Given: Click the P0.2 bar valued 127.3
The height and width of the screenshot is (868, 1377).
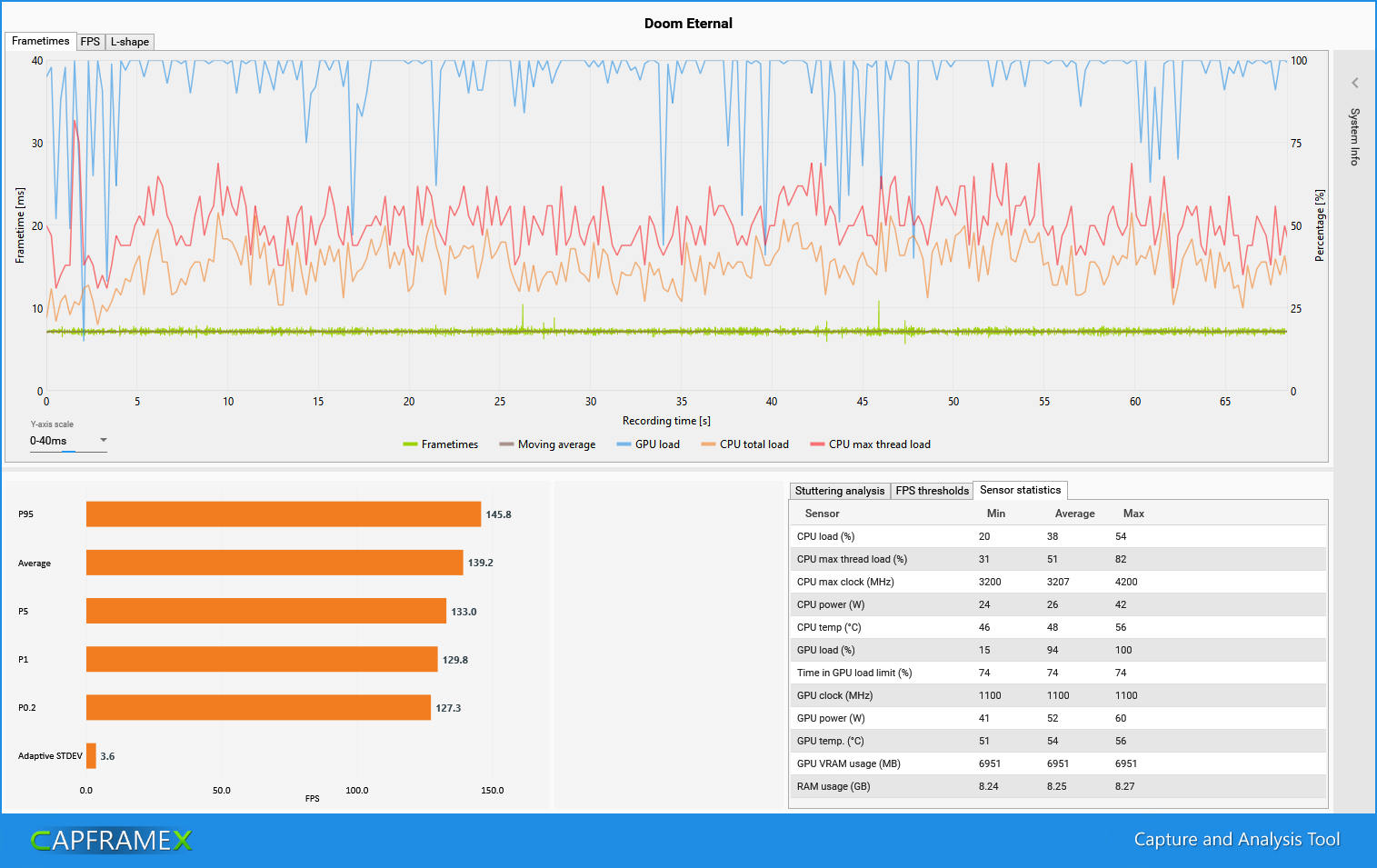Looking at the screenshot, I should pyautogui.click(x=258, y=707).
